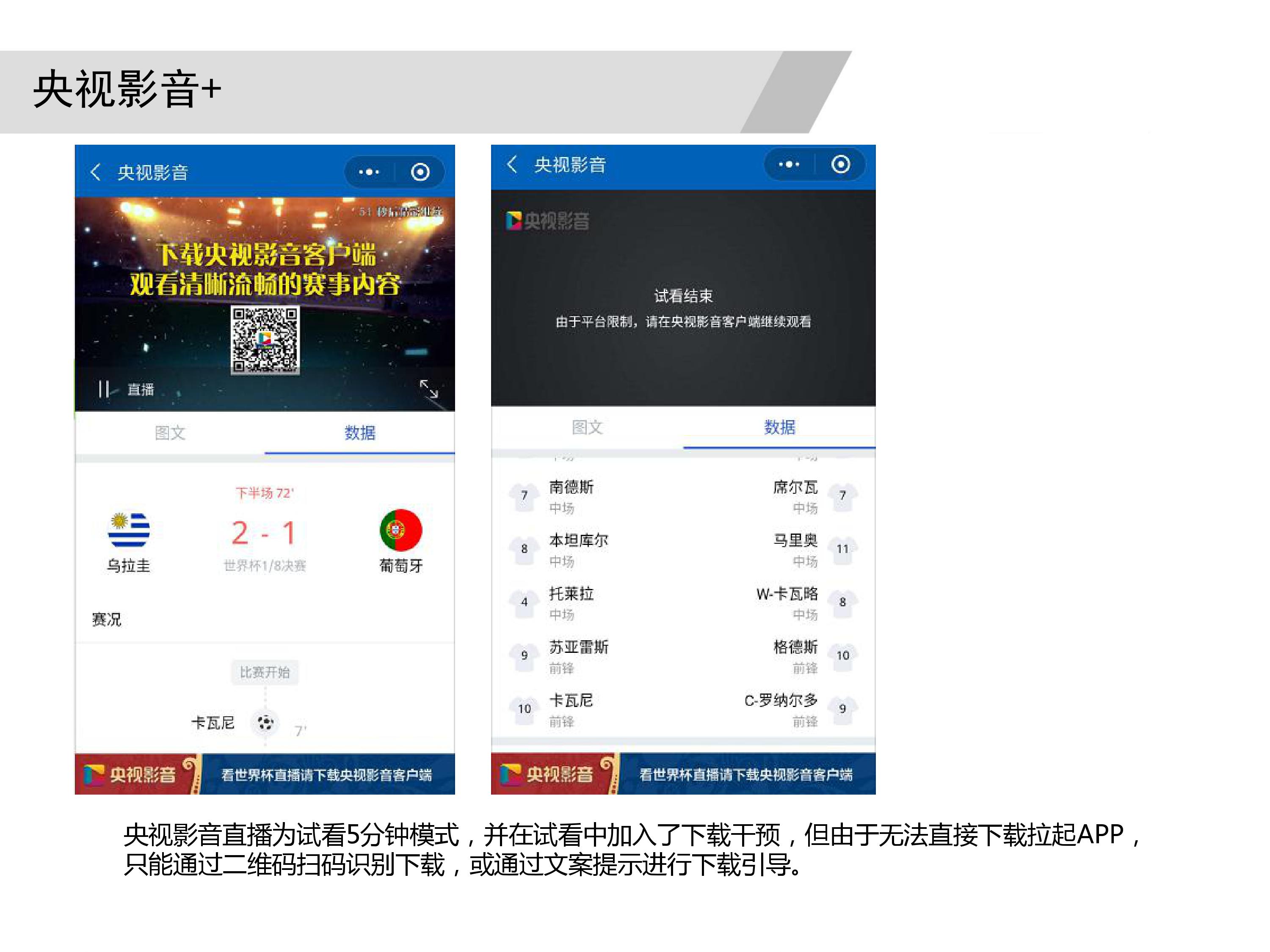Select player 南德斯 in lineup

[x=571, y=487]
